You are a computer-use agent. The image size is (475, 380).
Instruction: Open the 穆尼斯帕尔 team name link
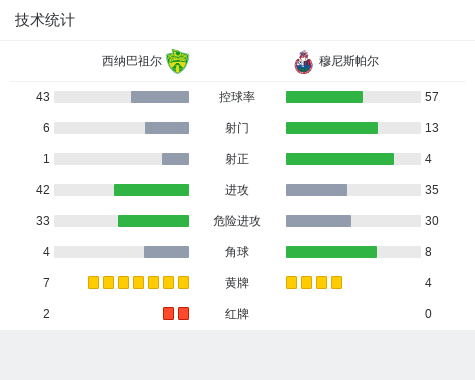(x=349, y=61)
